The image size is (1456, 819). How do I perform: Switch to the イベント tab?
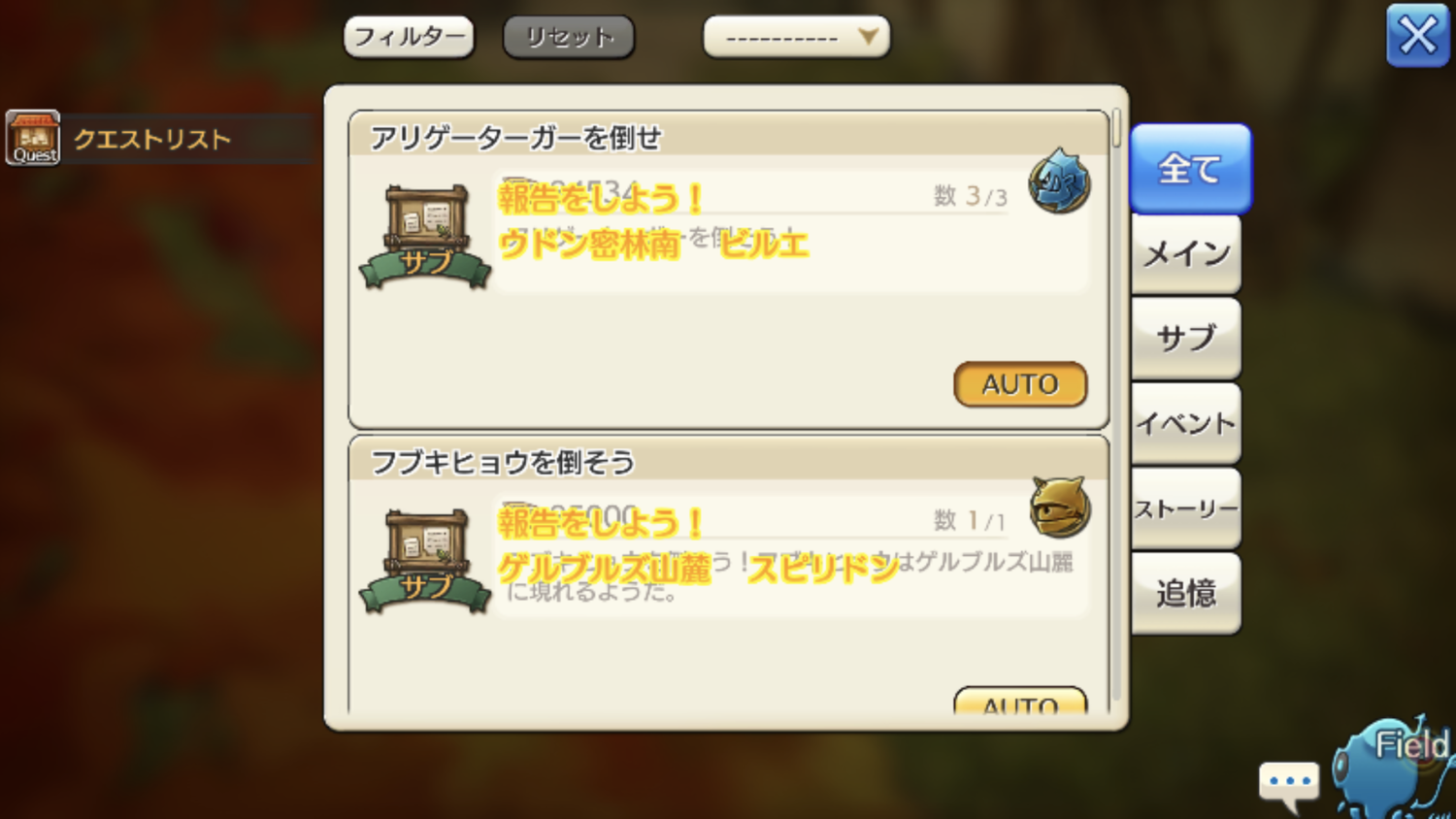pos(1186,423)
